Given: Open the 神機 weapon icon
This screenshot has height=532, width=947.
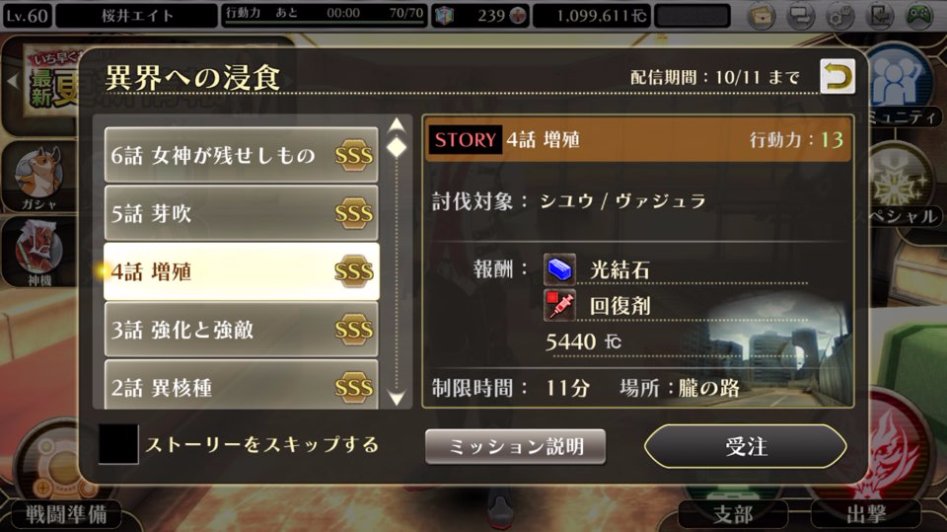Looking at the screenshot, I should tap(39, 252).
